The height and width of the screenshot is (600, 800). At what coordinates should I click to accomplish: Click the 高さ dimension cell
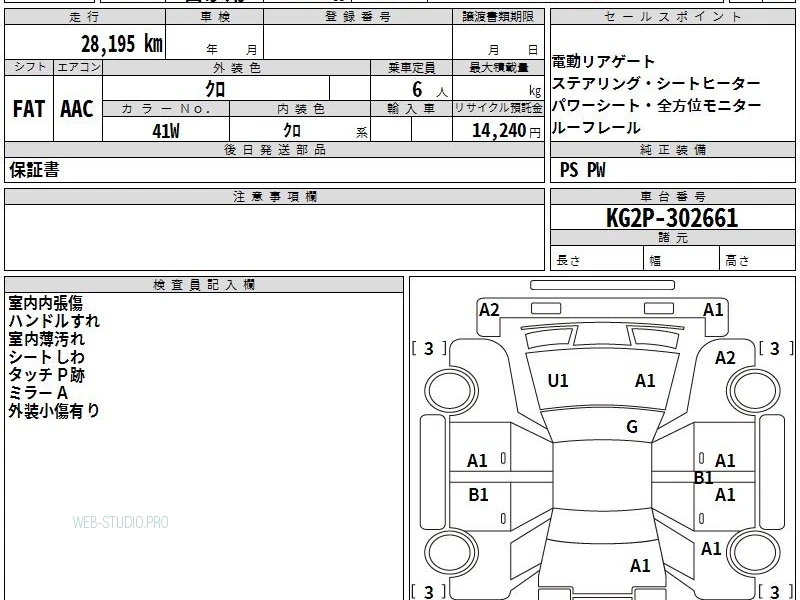[757, 260]
